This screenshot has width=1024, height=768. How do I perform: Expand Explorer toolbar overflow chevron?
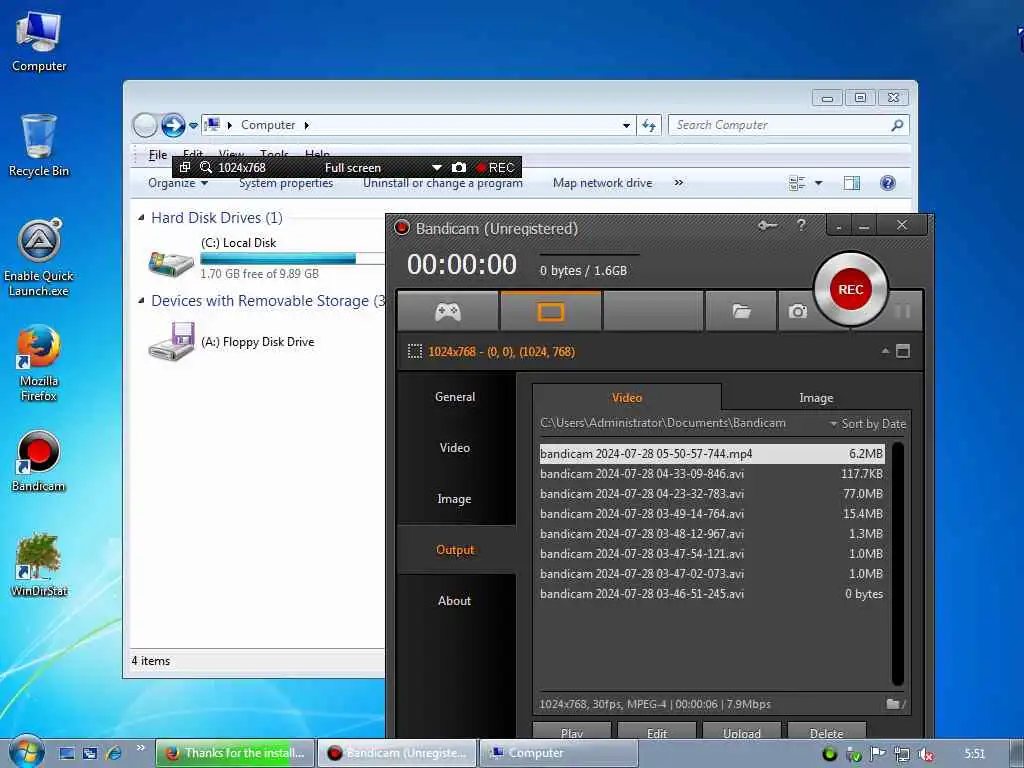(679, 183)
